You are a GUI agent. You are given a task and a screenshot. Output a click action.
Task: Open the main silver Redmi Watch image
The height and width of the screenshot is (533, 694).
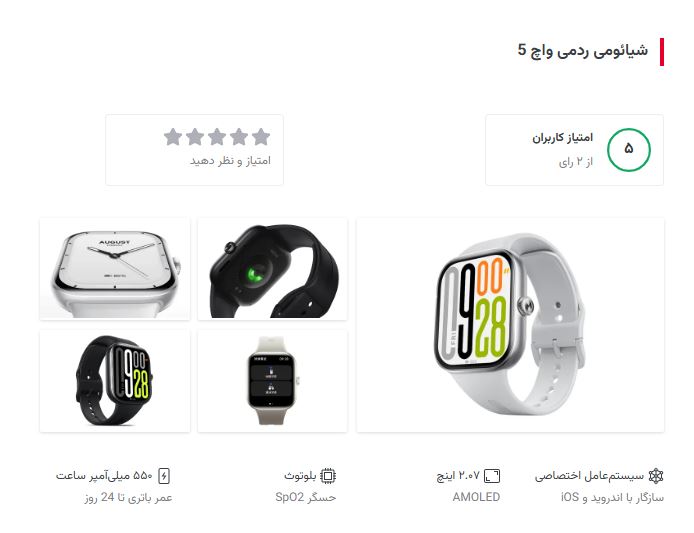pyautogui.click(x=510, y=324)
